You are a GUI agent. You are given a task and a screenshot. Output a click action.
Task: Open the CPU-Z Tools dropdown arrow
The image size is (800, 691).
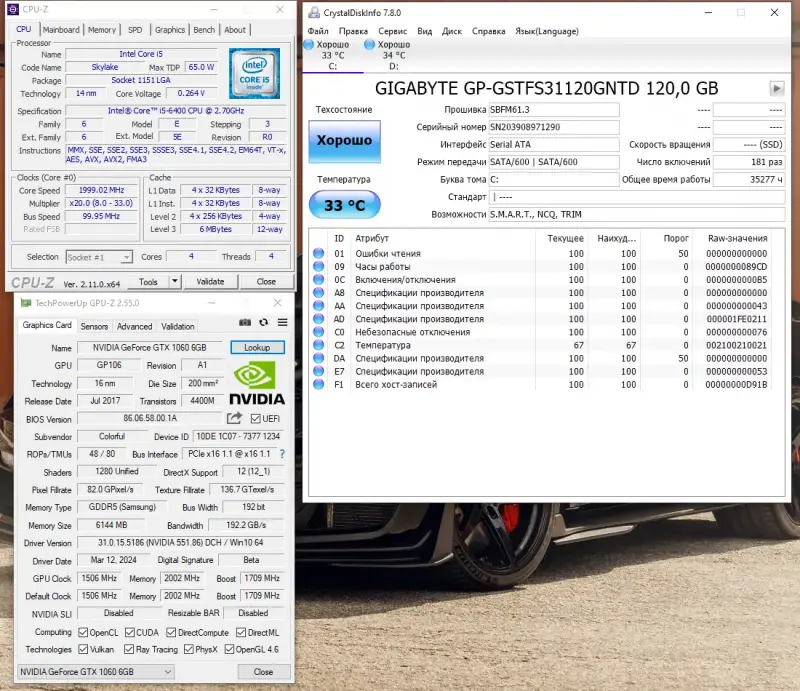point(175,281)
